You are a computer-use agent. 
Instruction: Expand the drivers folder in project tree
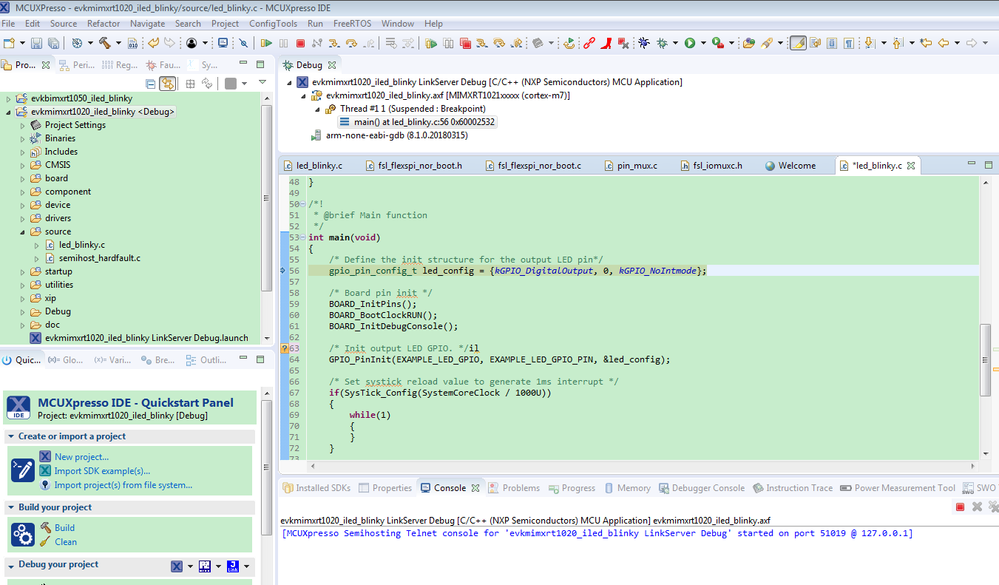(x=22, y=218)
